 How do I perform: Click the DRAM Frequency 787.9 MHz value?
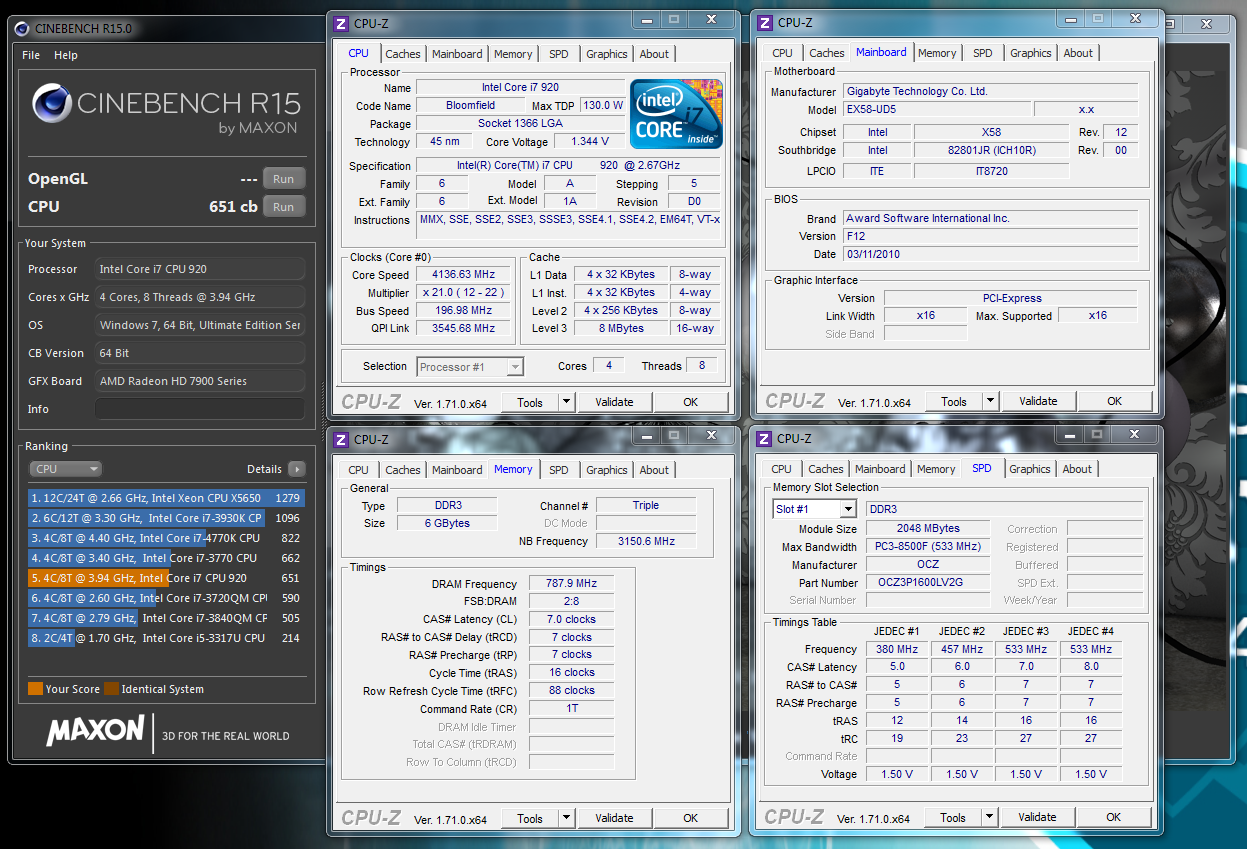click(571, 584)
